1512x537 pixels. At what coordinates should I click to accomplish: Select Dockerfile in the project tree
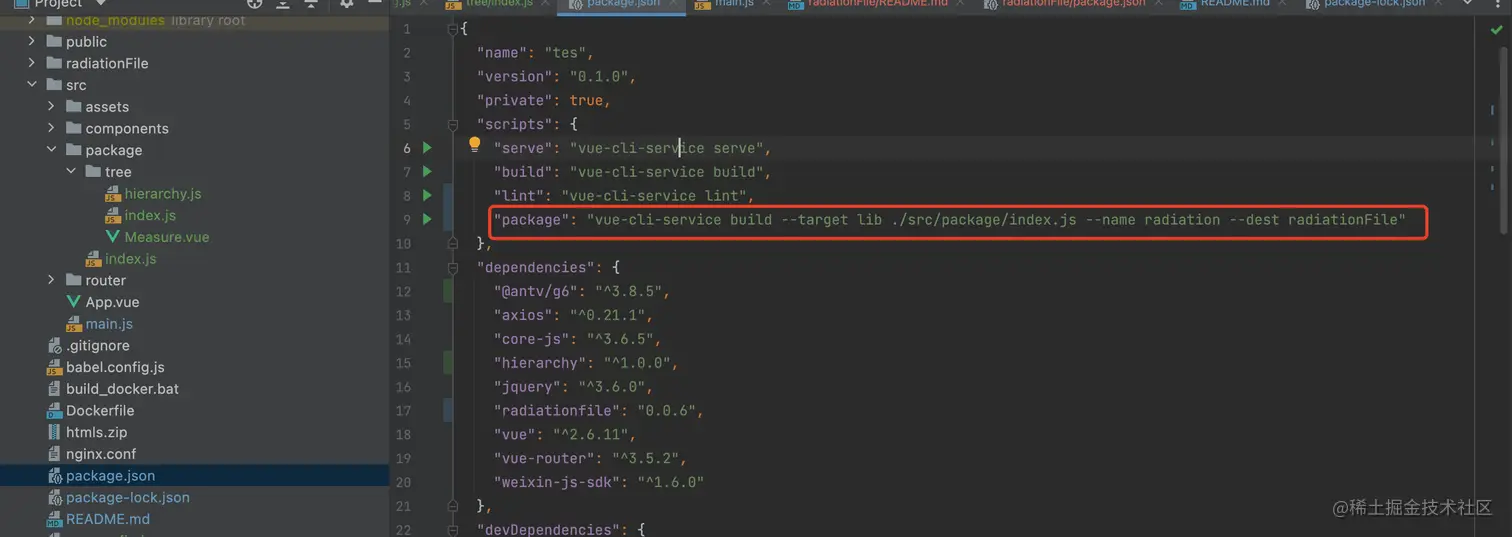point(100,411)
